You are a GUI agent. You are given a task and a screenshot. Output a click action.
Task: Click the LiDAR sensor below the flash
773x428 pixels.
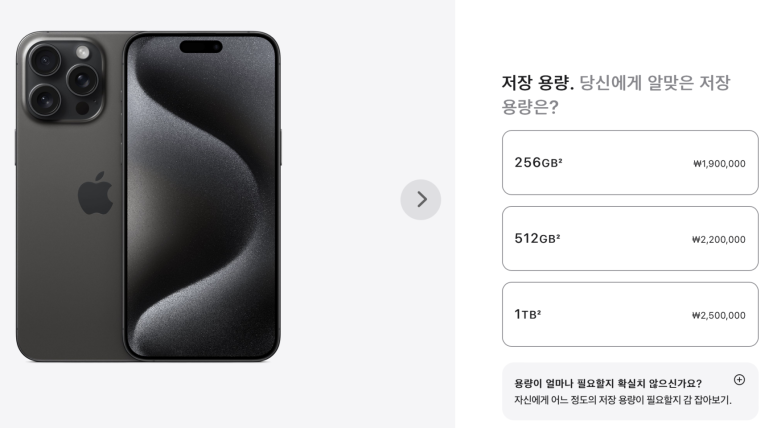(x=82, y=107)
